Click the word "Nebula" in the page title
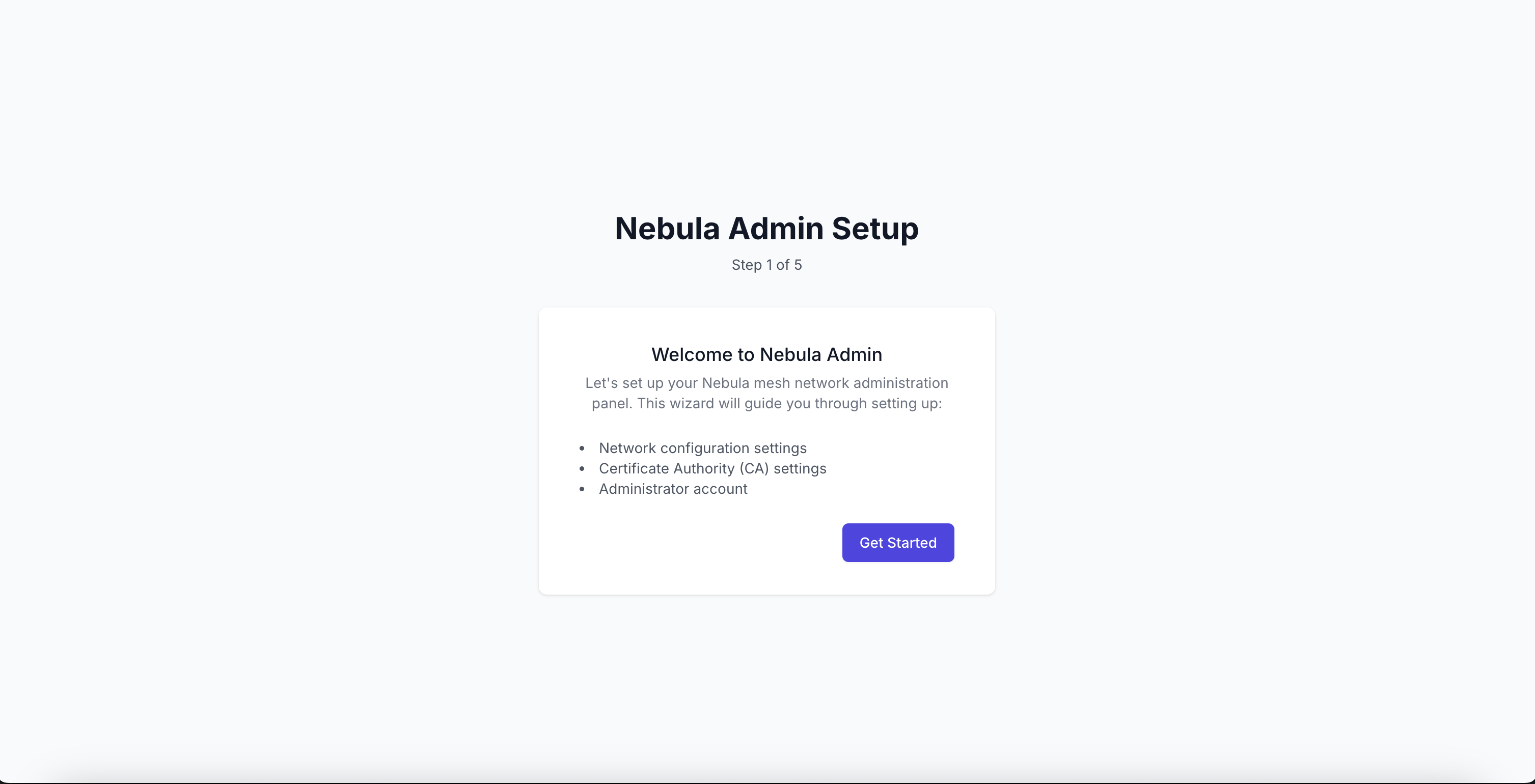1535x784 pixels. point(667,229)
